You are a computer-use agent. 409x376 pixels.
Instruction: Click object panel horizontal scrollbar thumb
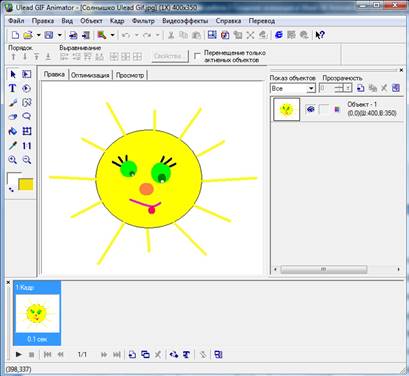tap(323, 269)
